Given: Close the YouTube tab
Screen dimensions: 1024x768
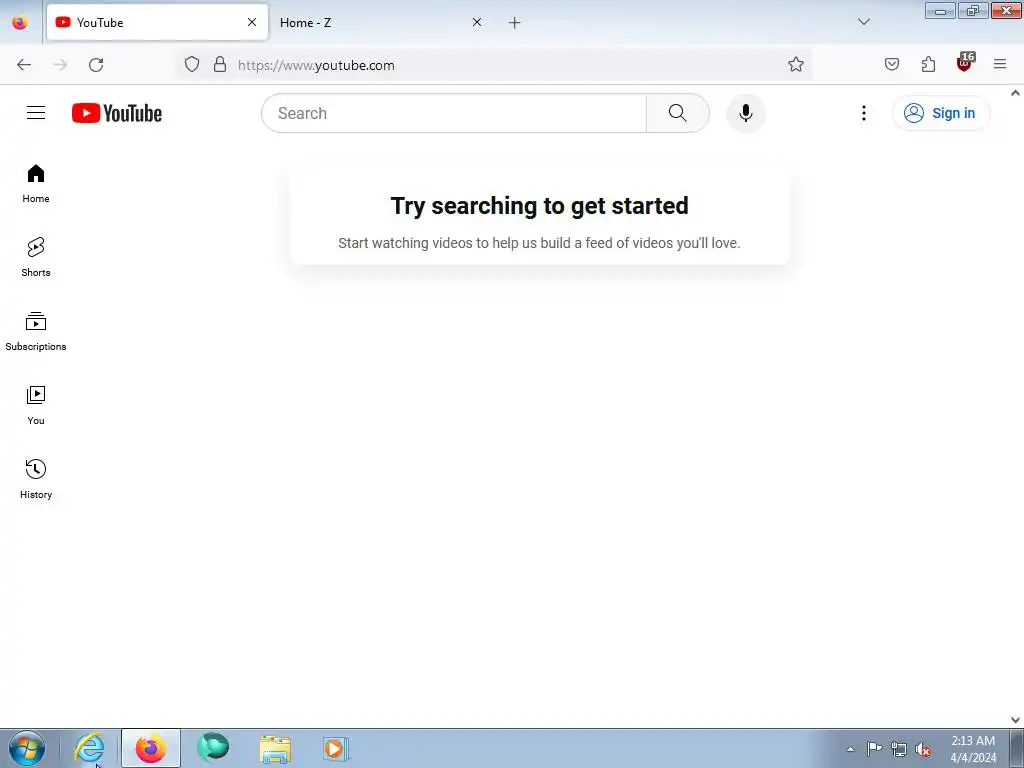Looking at the screenshot, I should tap(251, 22).
